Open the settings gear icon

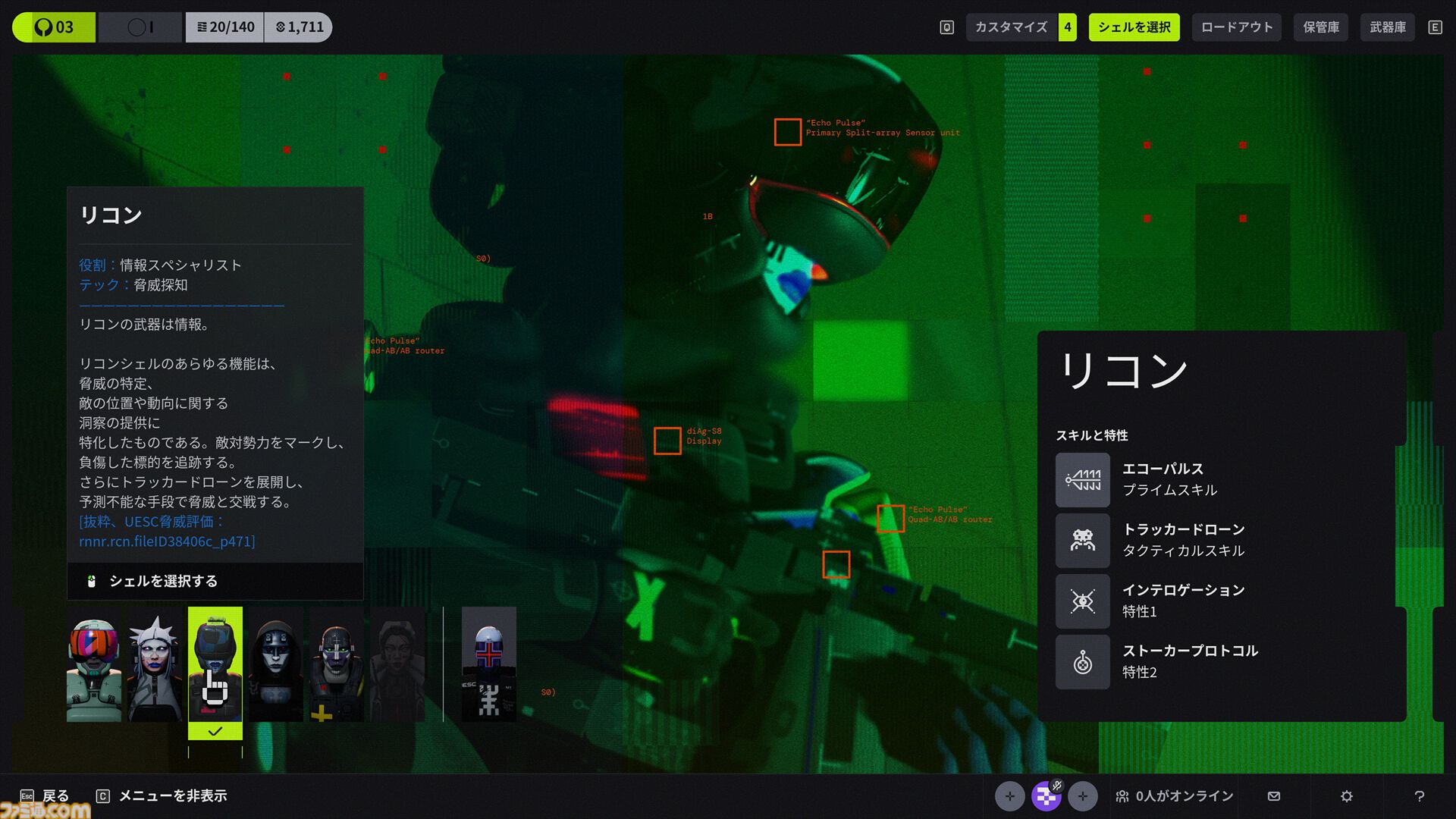pos(1347,796)
